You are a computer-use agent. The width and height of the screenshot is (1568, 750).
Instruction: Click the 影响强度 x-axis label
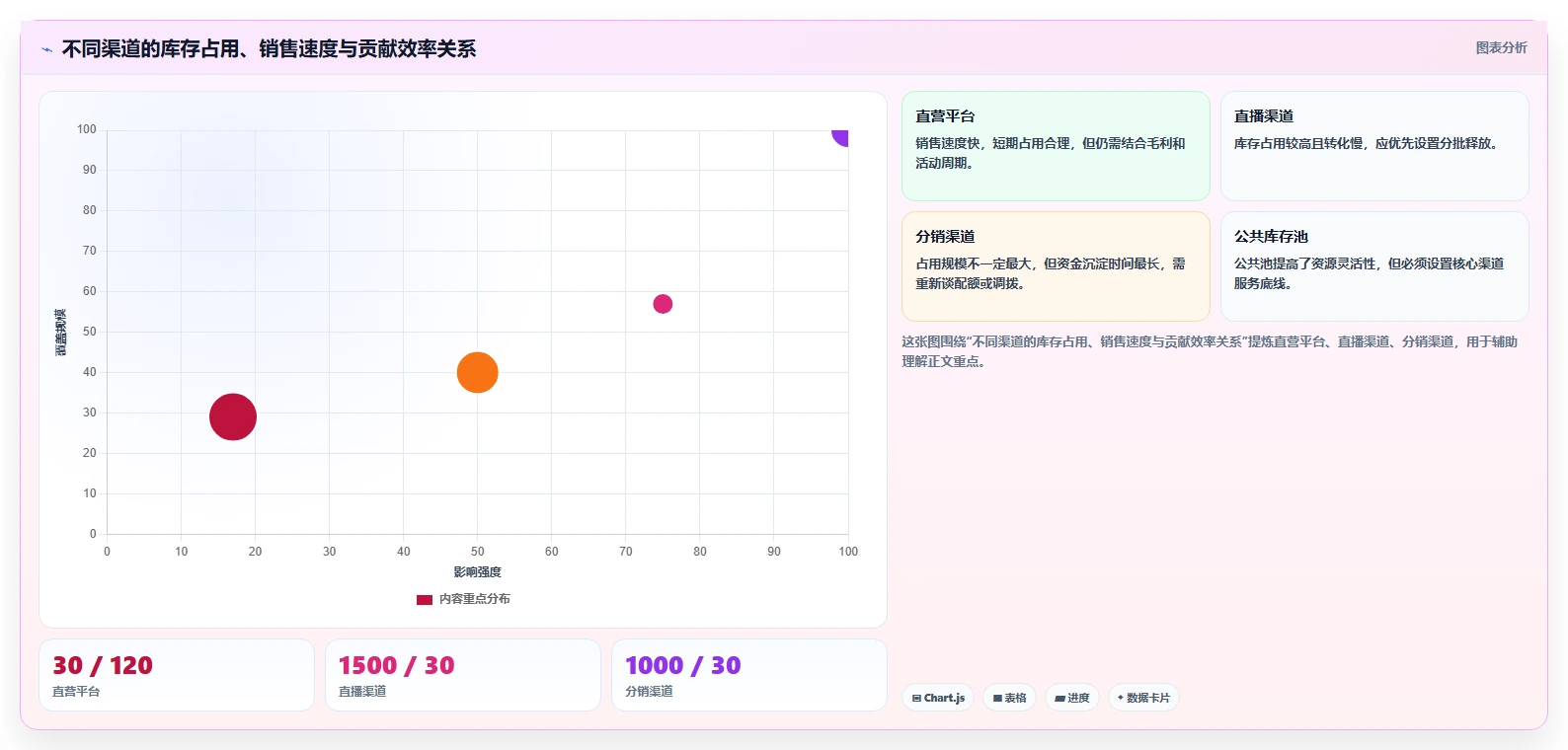pos(477,572)
